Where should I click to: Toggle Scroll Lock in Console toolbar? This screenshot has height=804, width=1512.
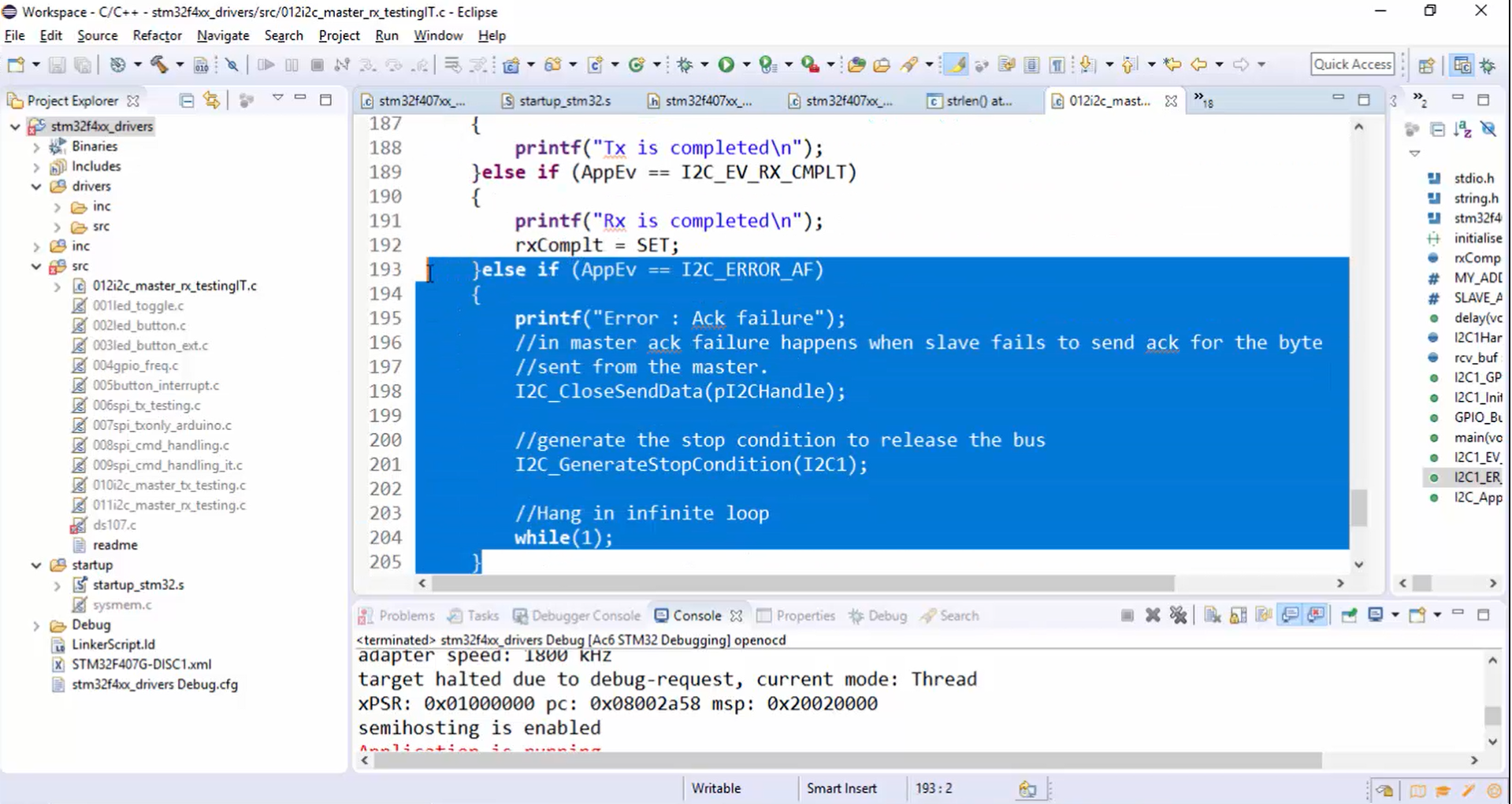pos(1238,615)
